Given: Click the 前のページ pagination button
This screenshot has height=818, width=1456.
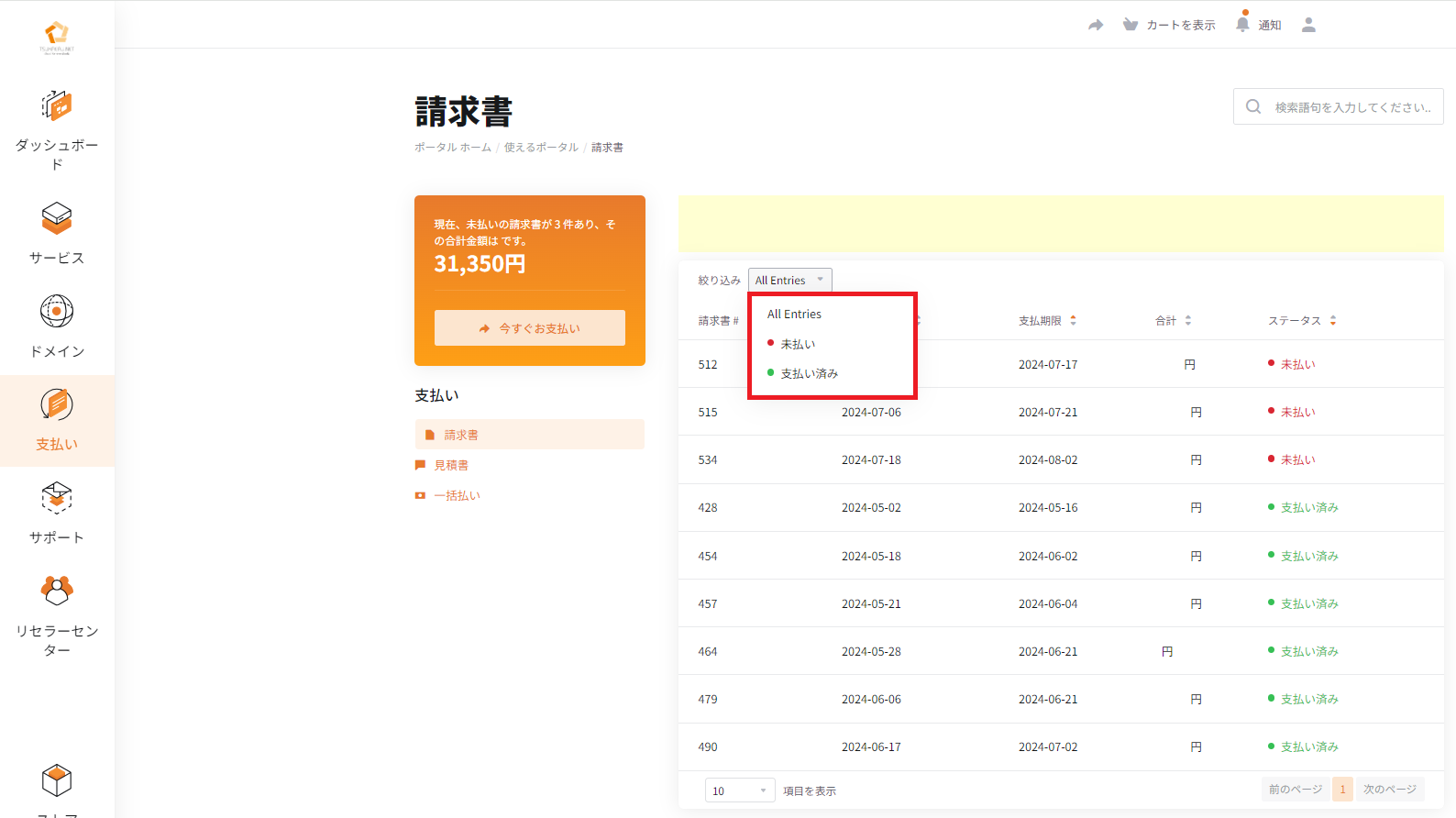Looking at the screenshot, I should click(x=1296, y=789).
